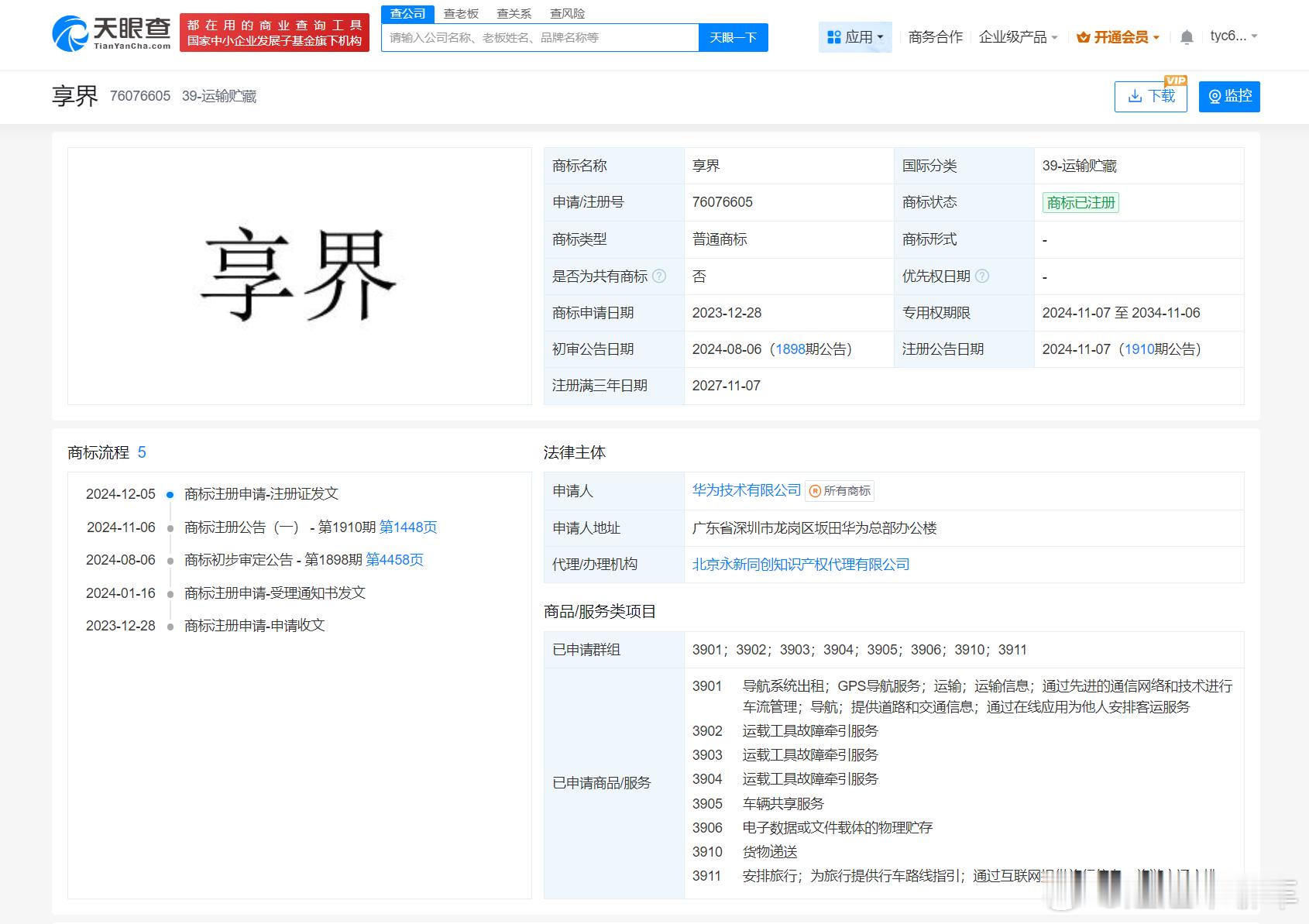Image resolution: width=1309 pixels, height=924 pixels.
Task: Click the 享界 trademark image
Action: click(299, 276)
